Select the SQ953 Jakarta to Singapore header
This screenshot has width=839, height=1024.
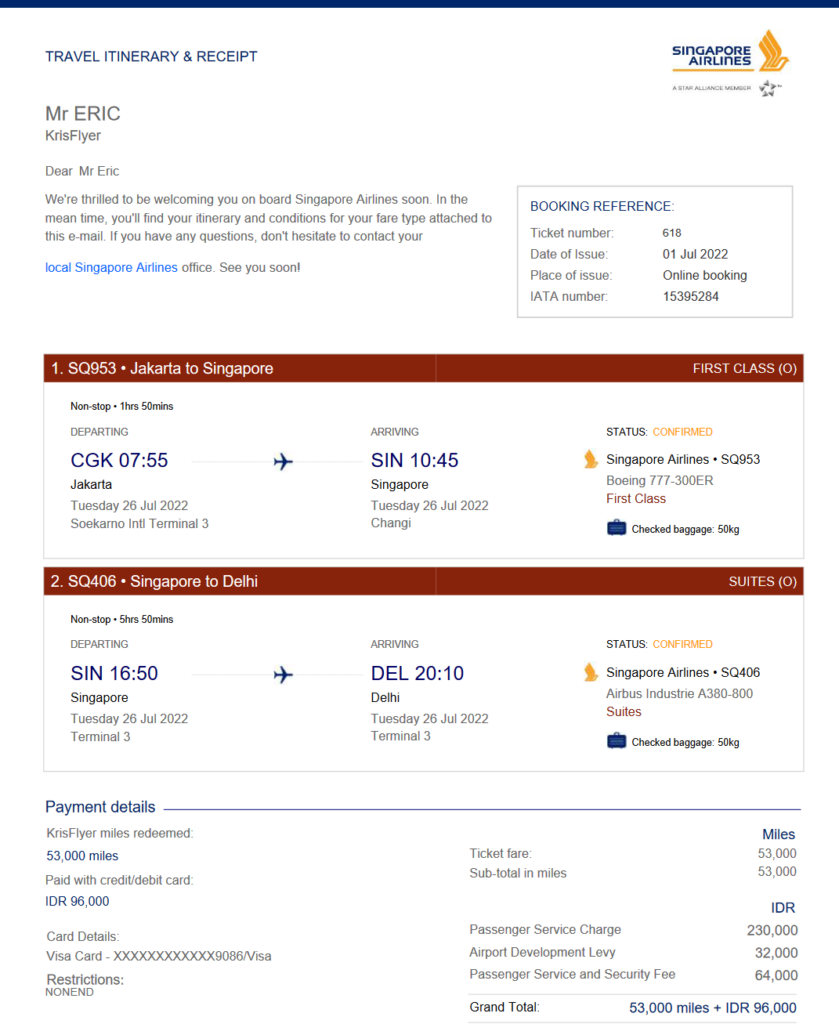[x=162, y=368]
